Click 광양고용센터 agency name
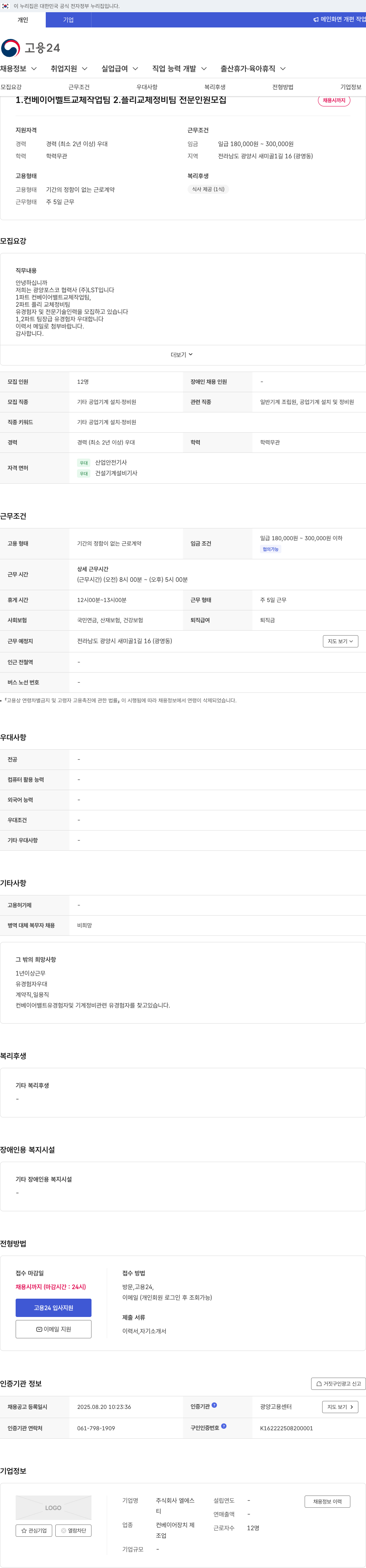 pos(276,1407)
